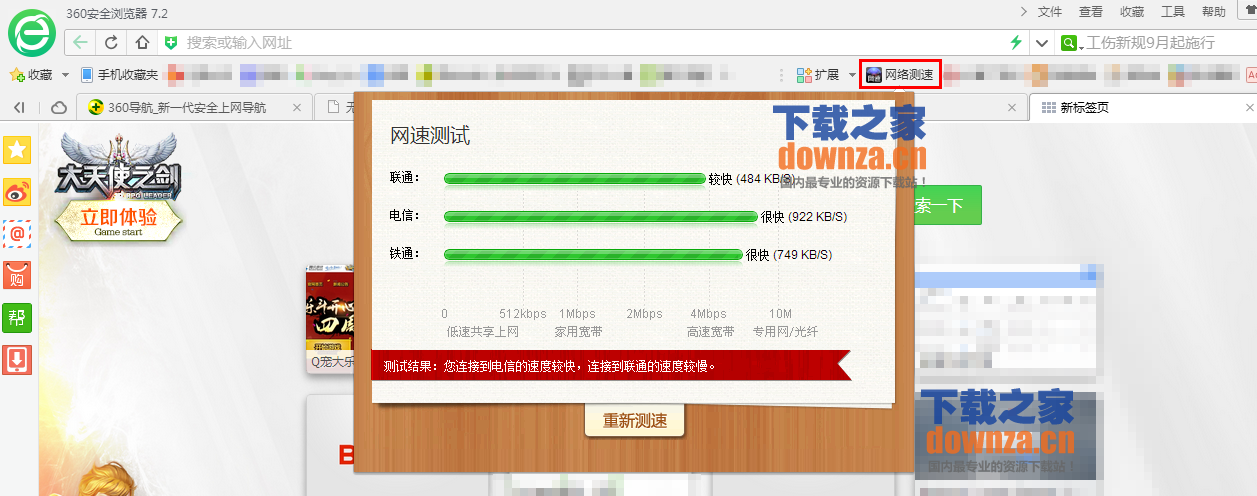Click the 低速共享上网 scale label
This screenshot has height=496, width=1257.
tap(482, 332)
